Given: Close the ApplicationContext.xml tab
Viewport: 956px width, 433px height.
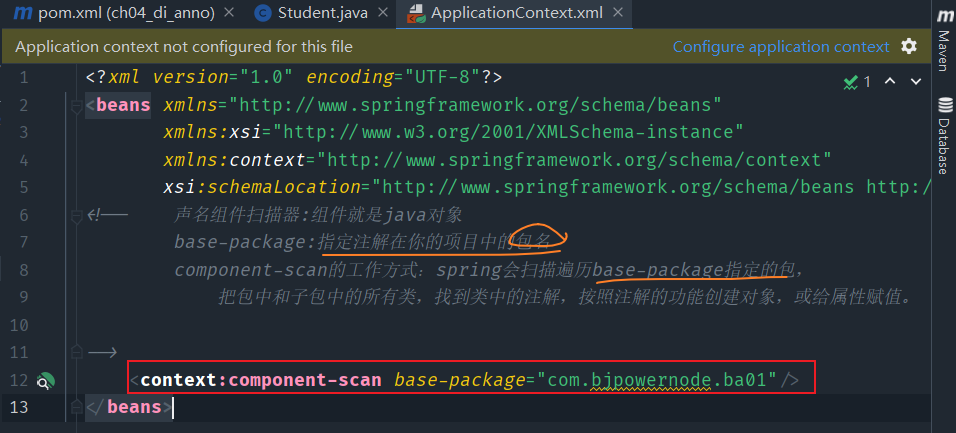Looking at the screenshot, I should [617, 13].
